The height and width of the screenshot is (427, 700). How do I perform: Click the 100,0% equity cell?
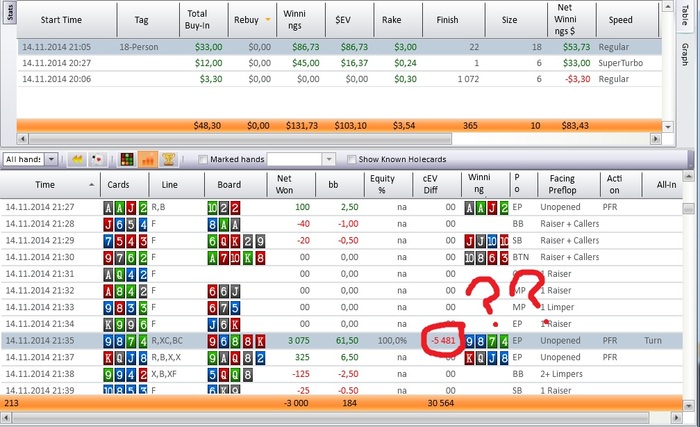coord(392,341)
